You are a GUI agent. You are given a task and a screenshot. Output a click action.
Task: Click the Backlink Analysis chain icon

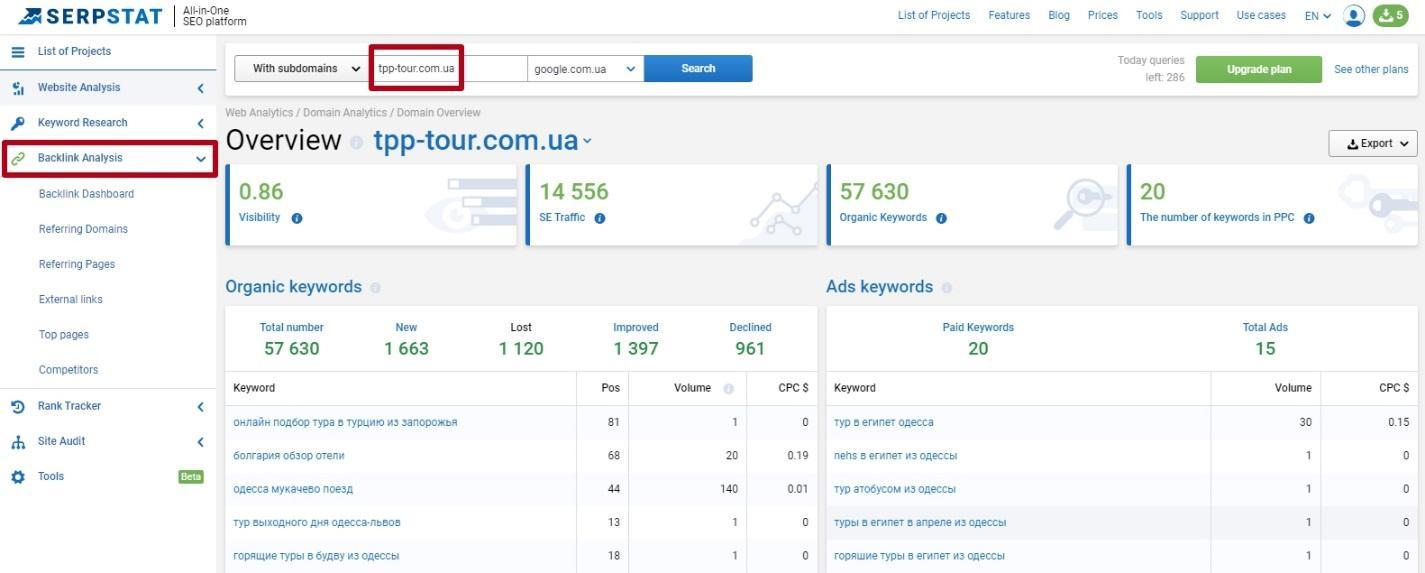[x=18, y=158]
